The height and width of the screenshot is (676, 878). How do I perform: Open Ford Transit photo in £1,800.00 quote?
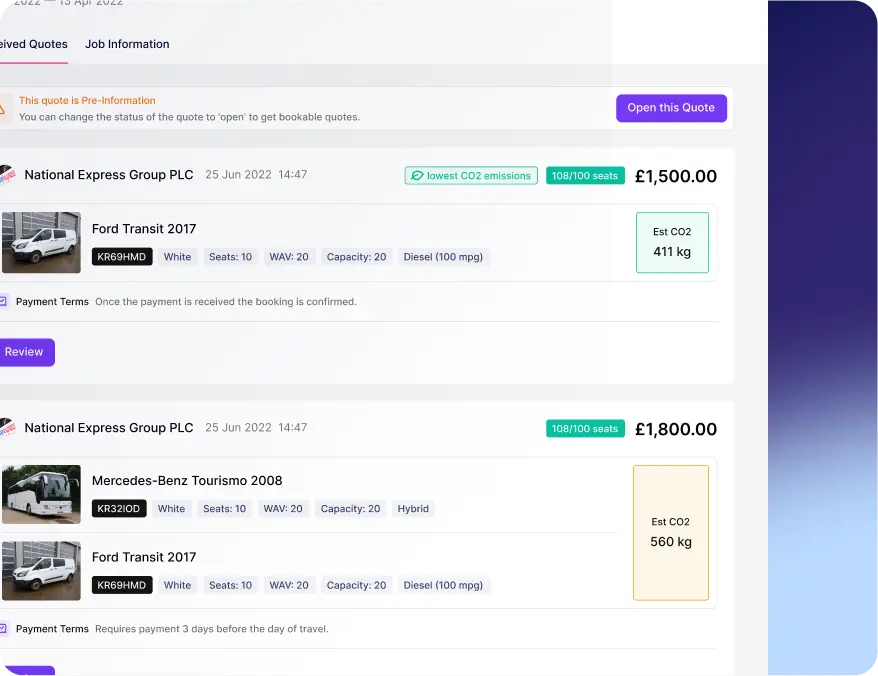[41, 571]
